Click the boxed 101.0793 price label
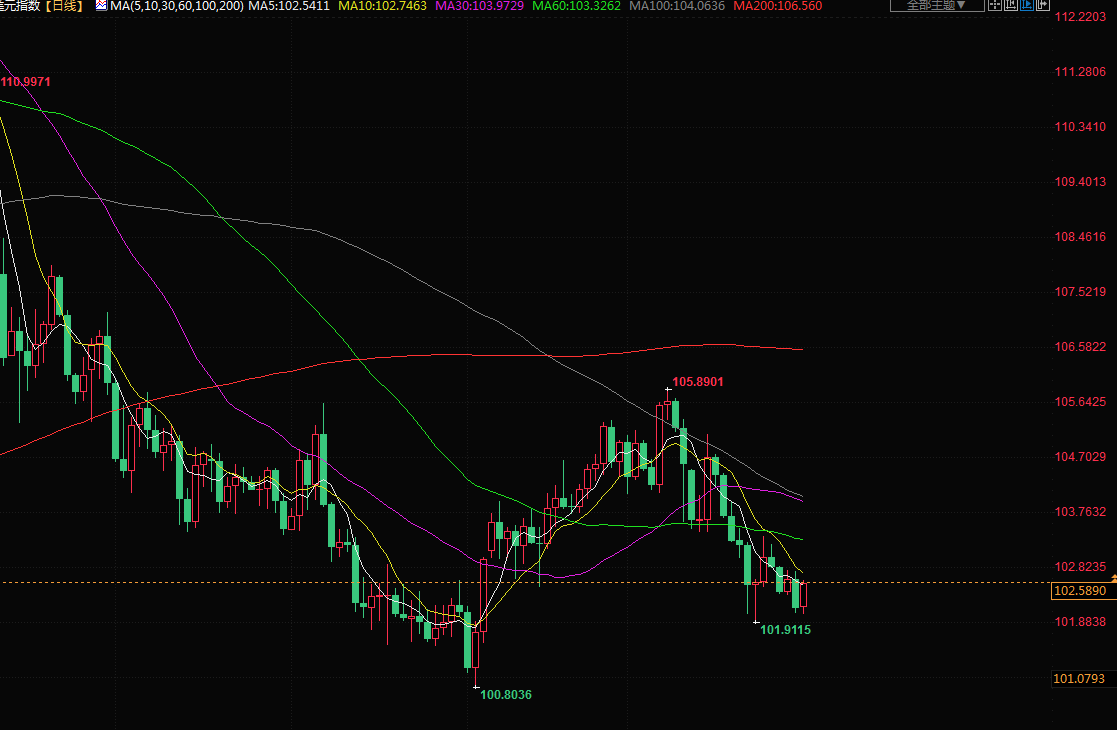This screenshot has height=730, width=1117. click(x=1080, y=679)
